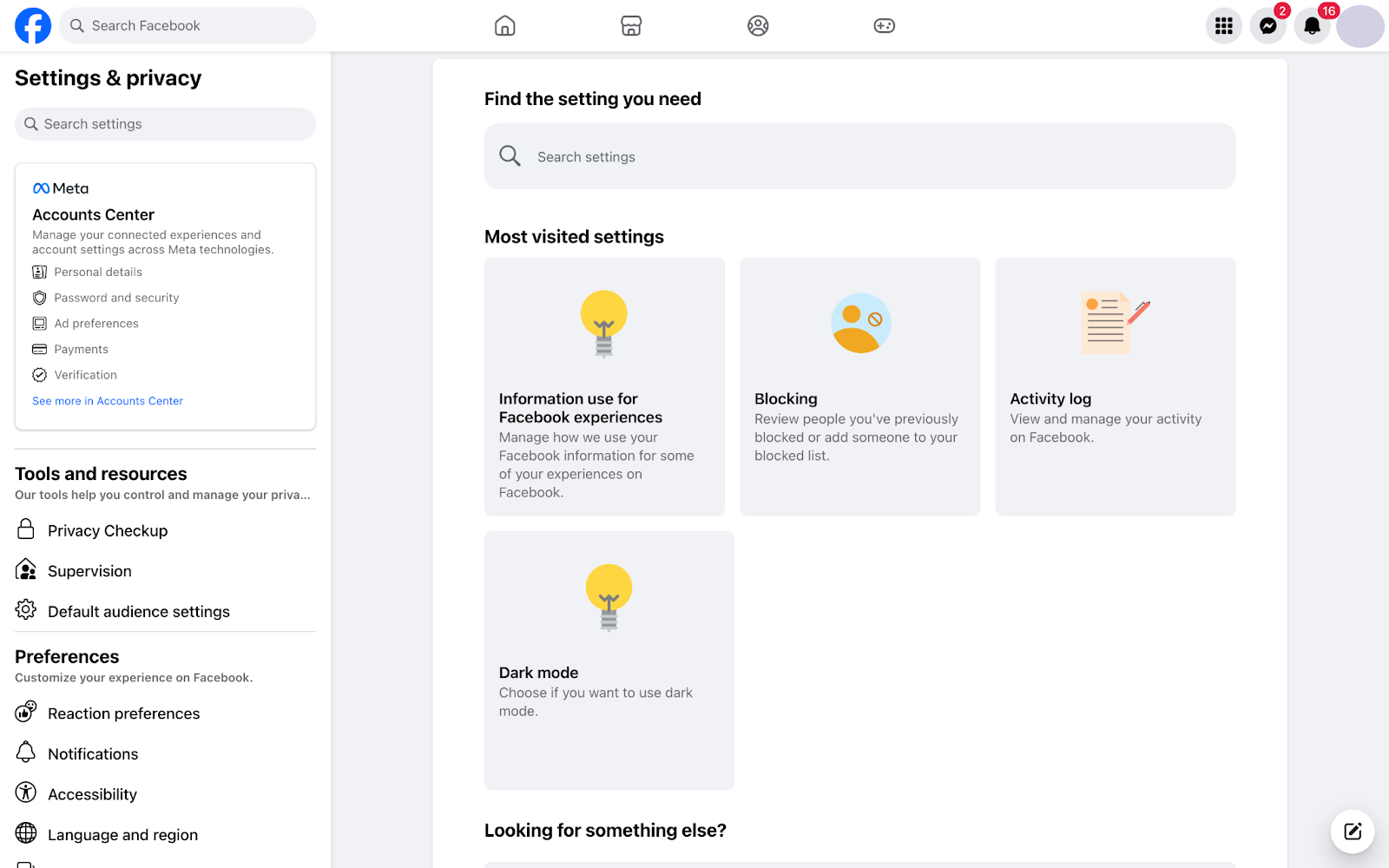The width and height of the screenshot is (1389, 868).
Task: Open Information use for Facebook experiences title
Action: point(580,408)
